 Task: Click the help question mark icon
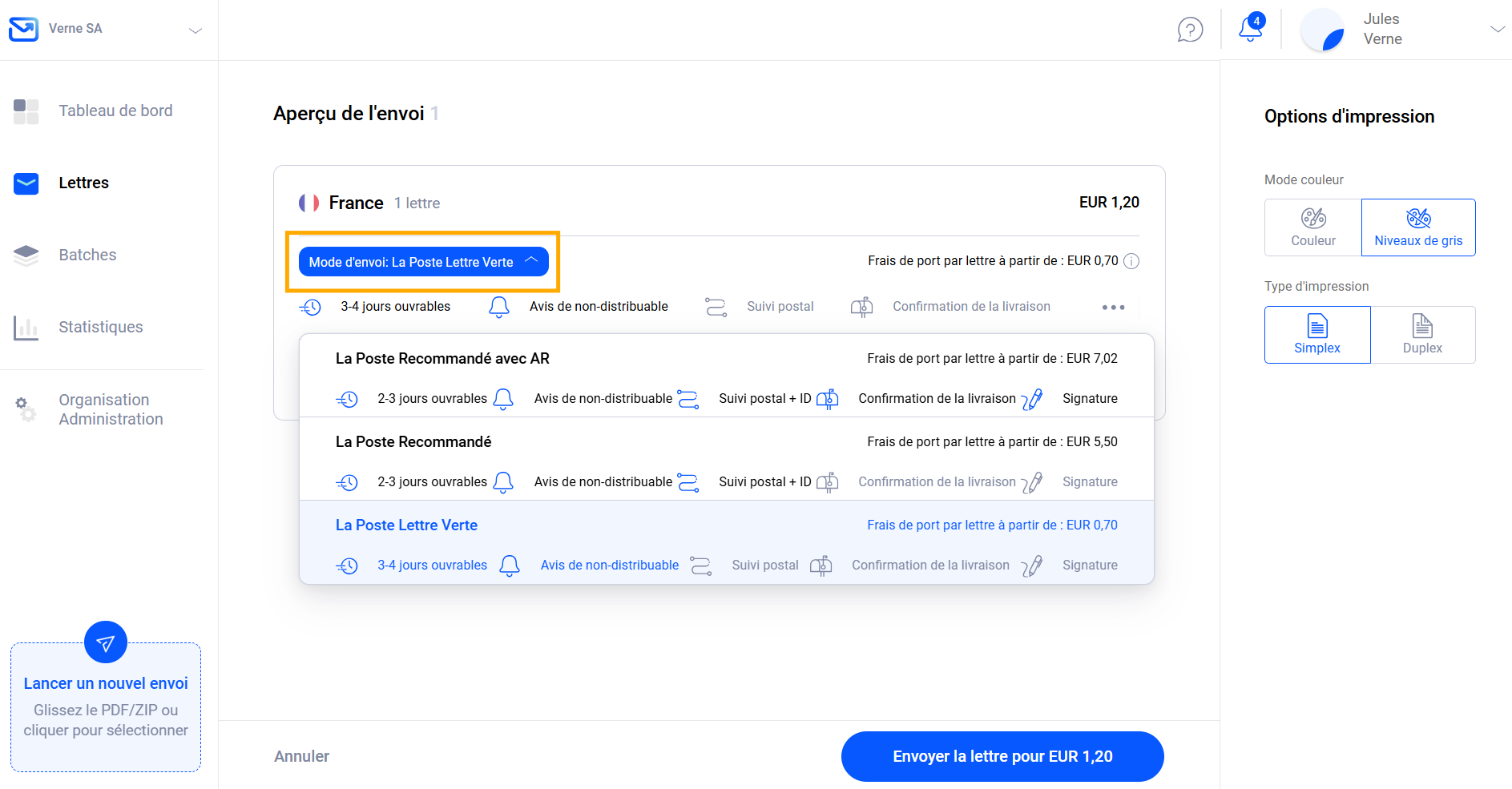click(1190, 30)
